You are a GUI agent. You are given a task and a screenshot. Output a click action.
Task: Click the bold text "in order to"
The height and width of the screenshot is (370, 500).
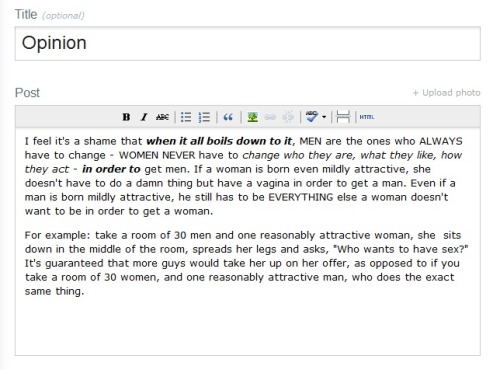coord(111,169)
